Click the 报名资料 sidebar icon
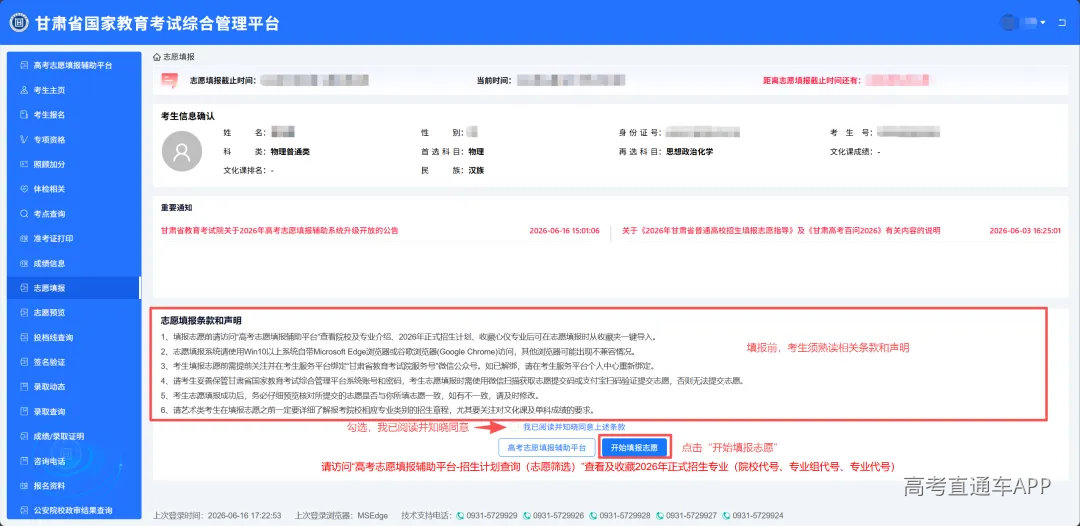 24,486
